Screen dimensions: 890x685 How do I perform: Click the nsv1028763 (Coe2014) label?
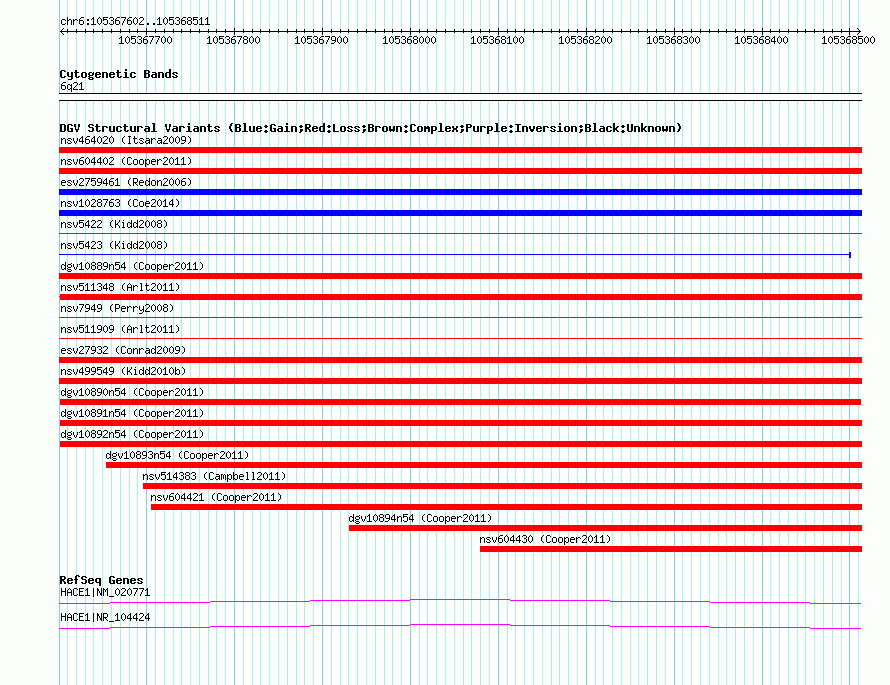[120, 203]
